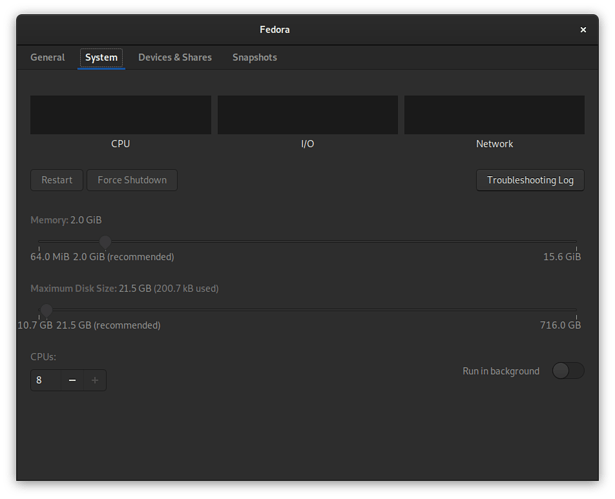
Task: Click the 2.0 GiB (recommended) mark label
Action: (124, 257)
